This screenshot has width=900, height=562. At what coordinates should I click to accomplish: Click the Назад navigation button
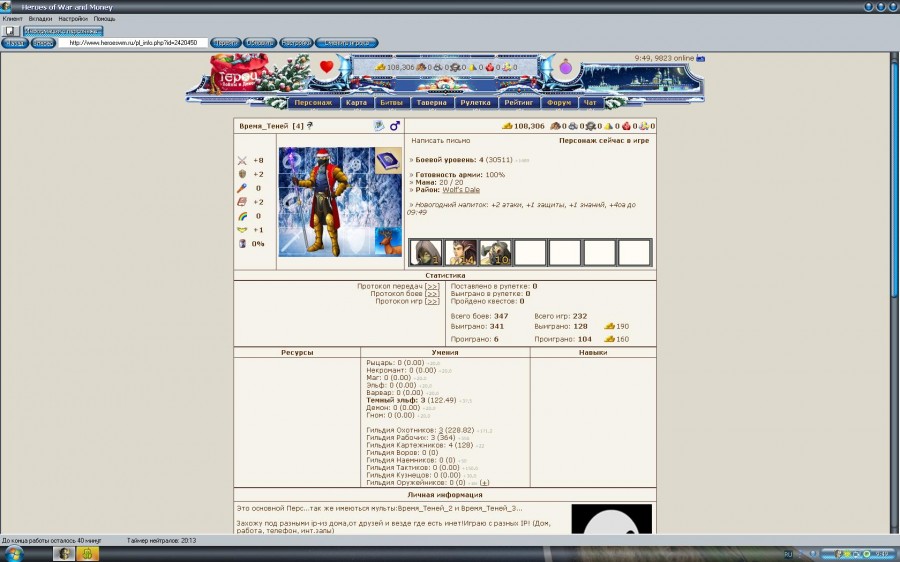point(15,43)
